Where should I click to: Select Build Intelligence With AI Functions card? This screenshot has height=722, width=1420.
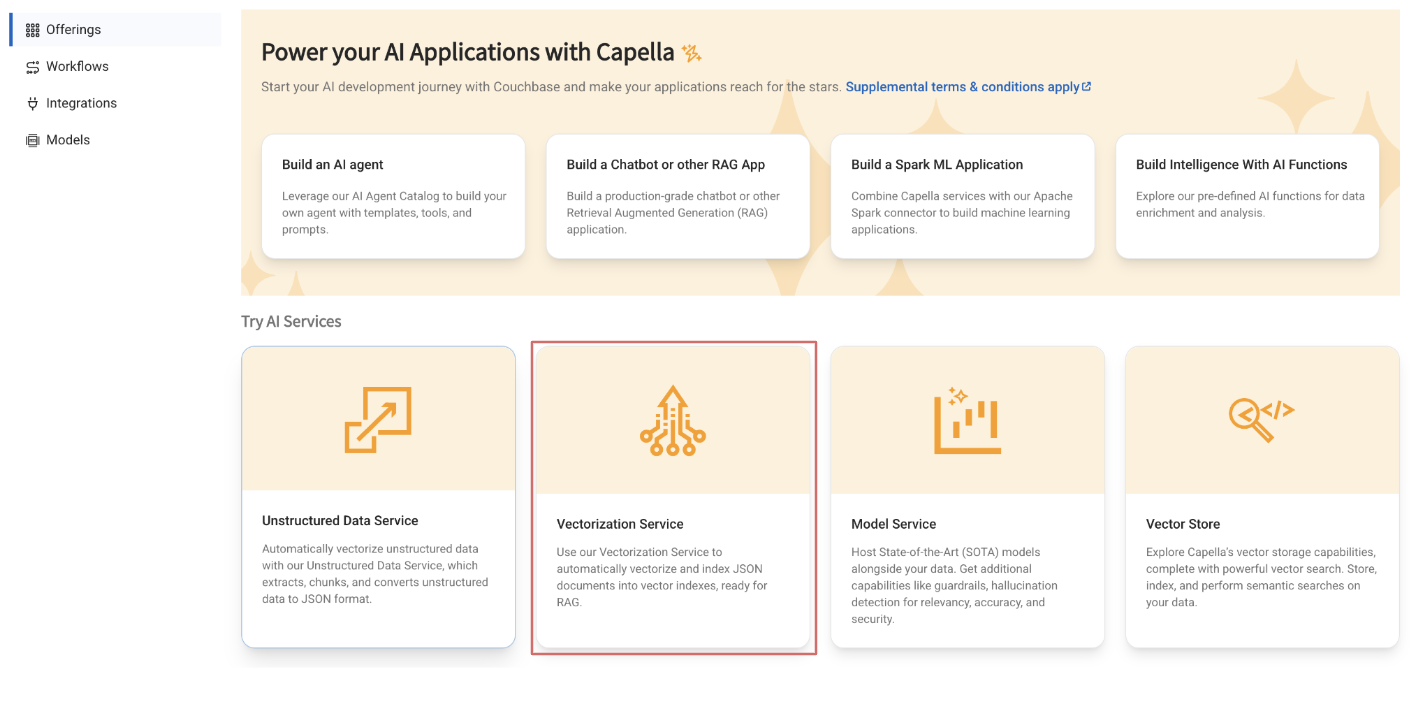1247,197
